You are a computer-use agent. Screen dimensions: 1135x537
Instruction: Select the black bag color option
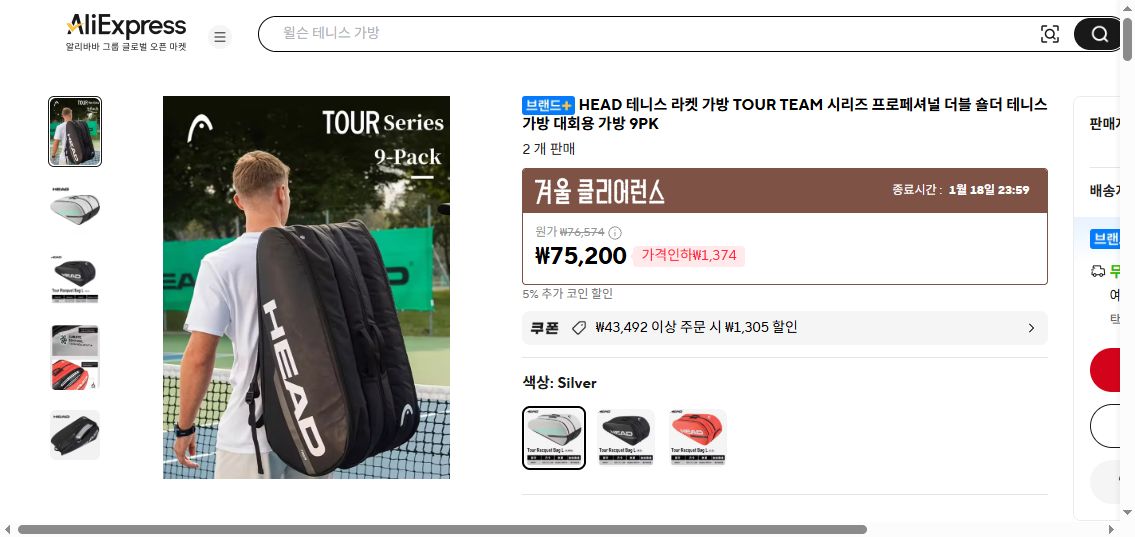click(626, 437)
